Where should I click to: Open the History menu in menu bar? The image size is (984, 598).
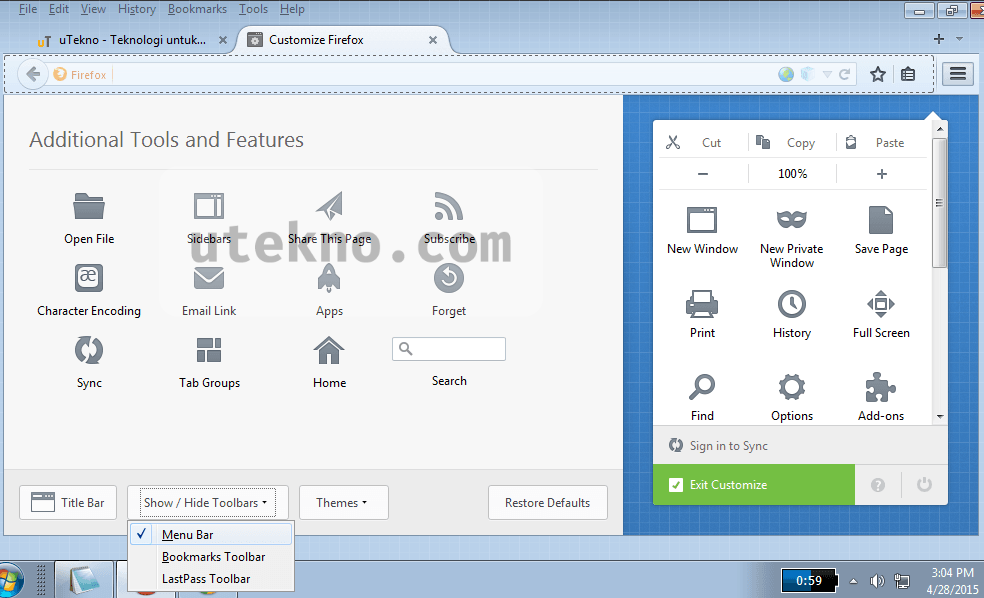(137, 9)
